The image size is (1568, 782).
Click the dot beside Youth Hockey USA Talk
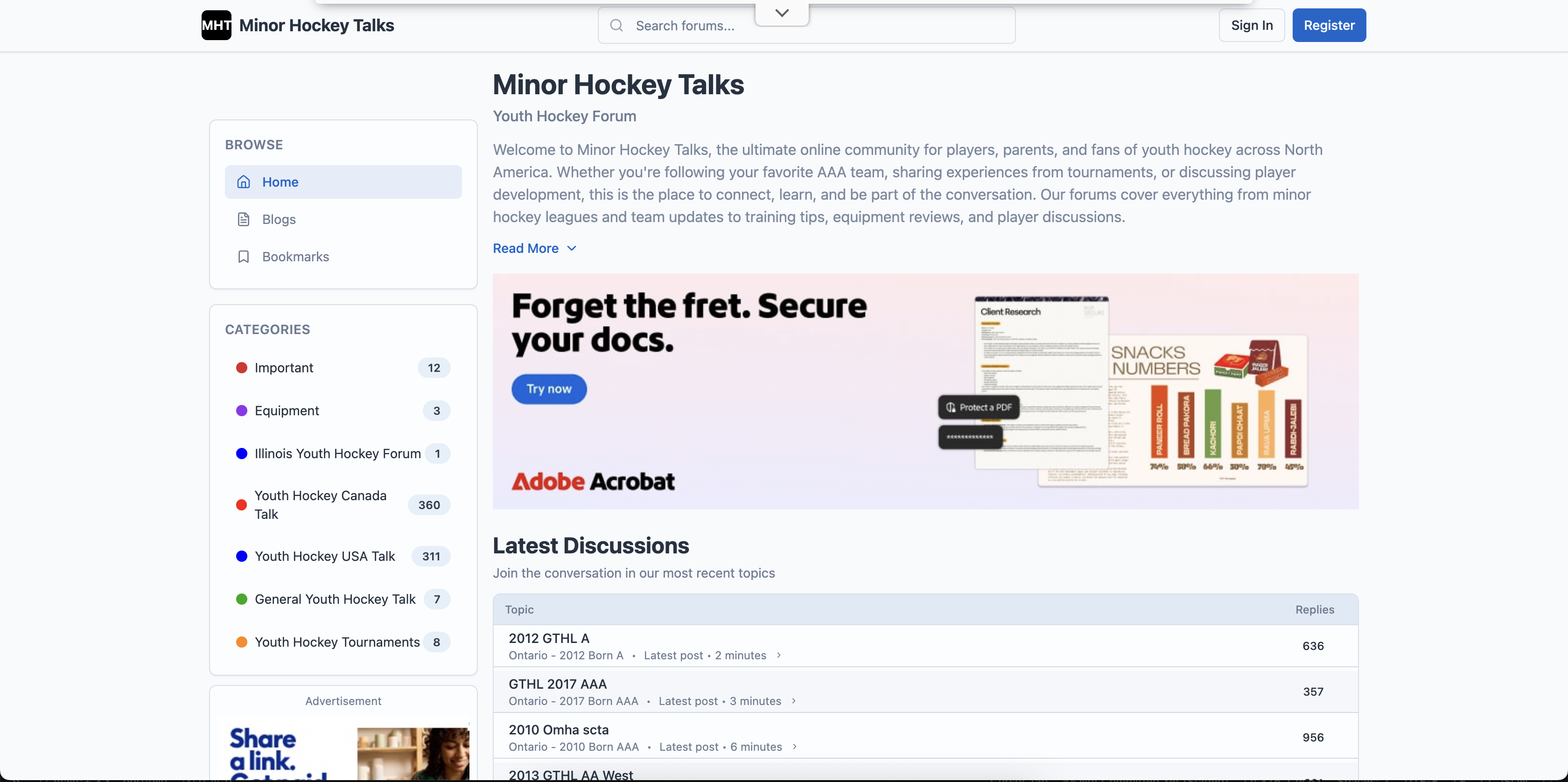[x=242, y=556]
